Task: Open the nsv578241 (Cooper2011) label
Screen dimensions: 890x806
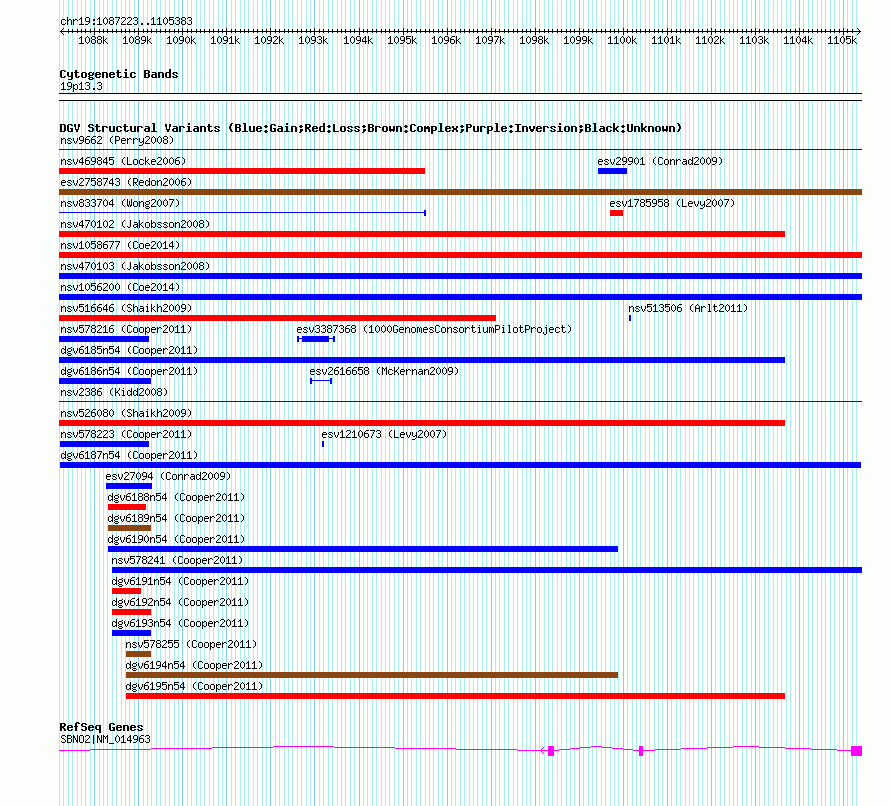Action: tap(177, 560)
